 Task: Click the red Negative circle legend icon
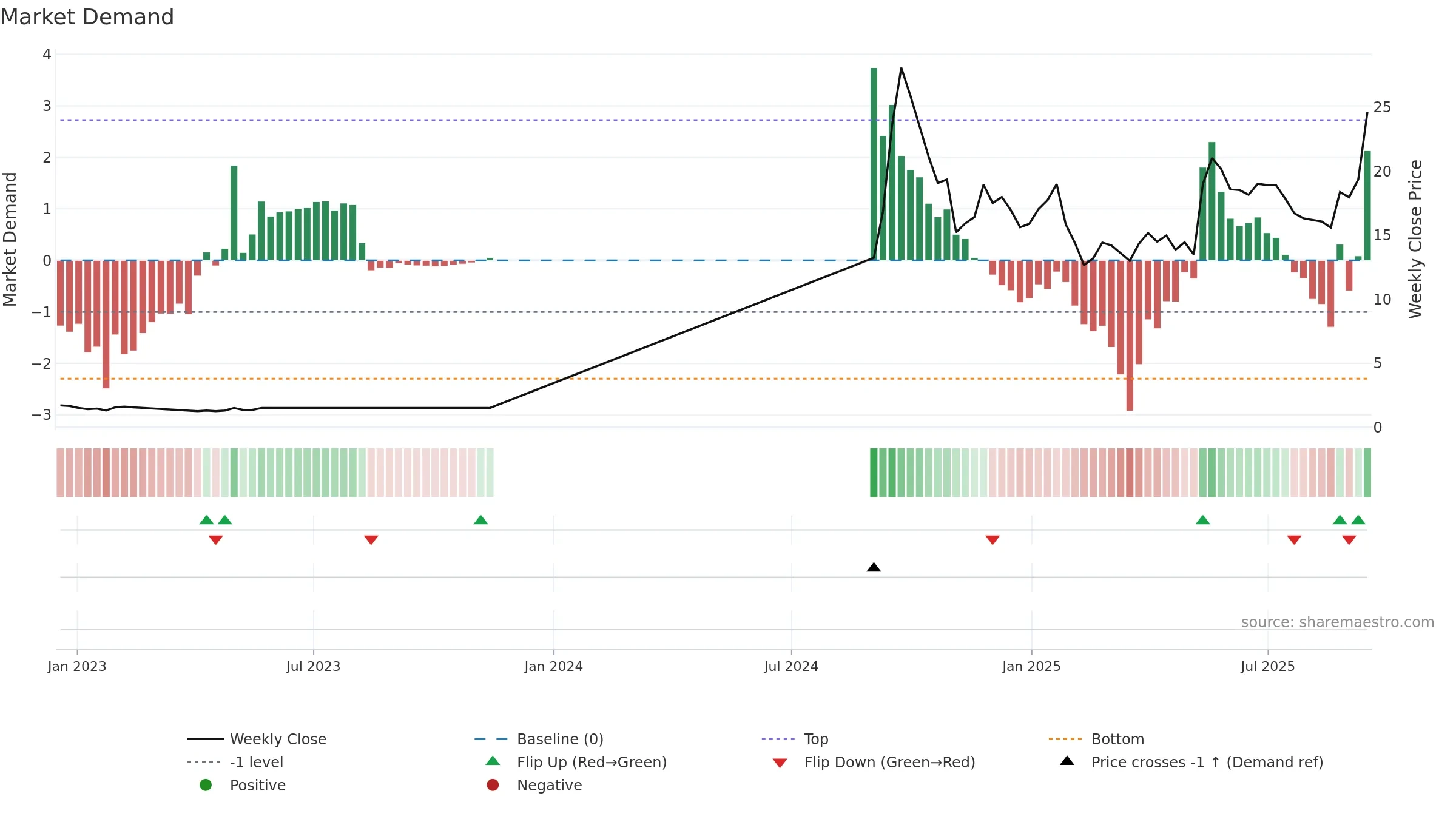point(493,785)
